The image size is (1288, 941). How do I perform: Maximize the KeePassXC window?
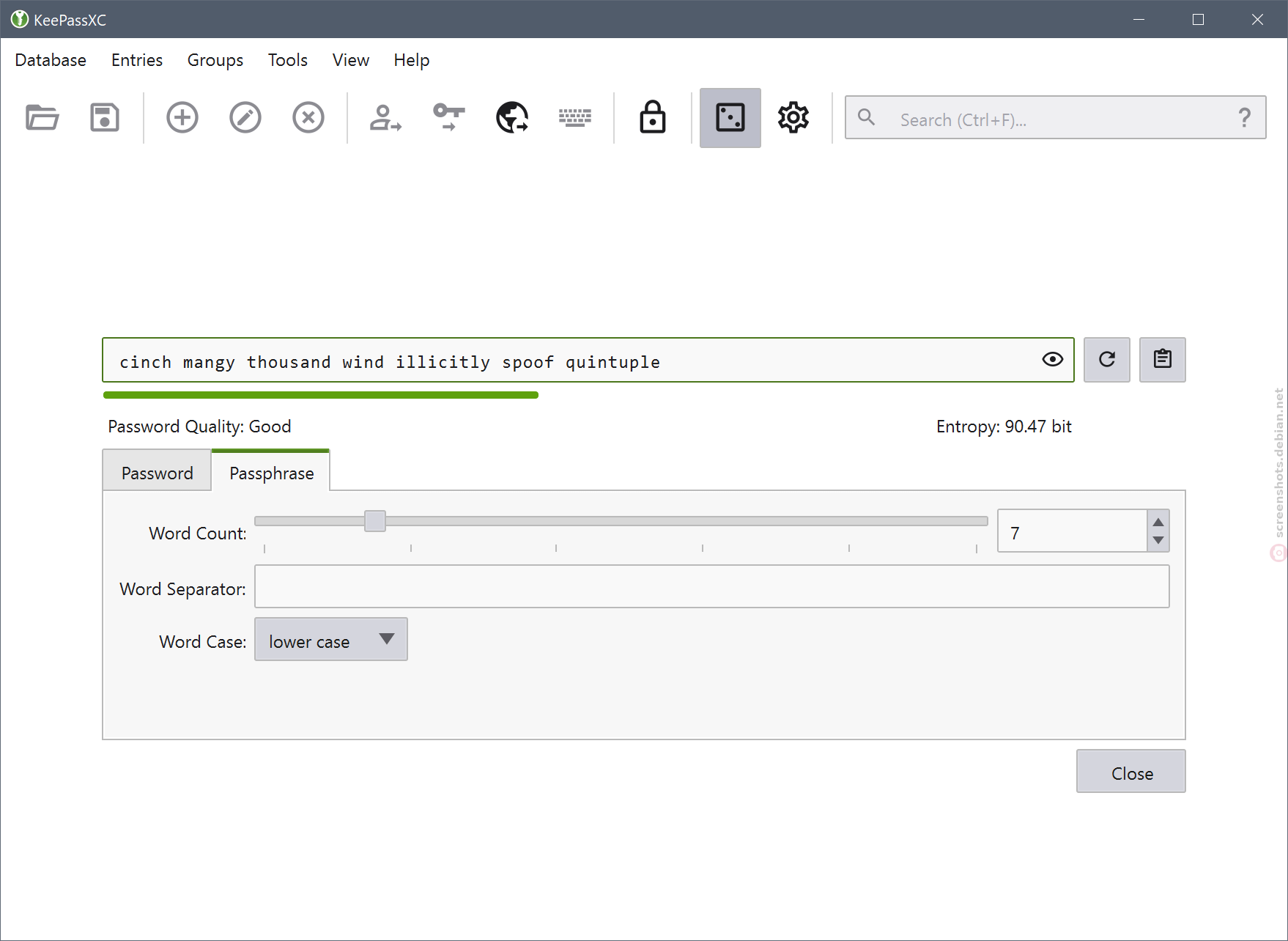point(1198,20)
